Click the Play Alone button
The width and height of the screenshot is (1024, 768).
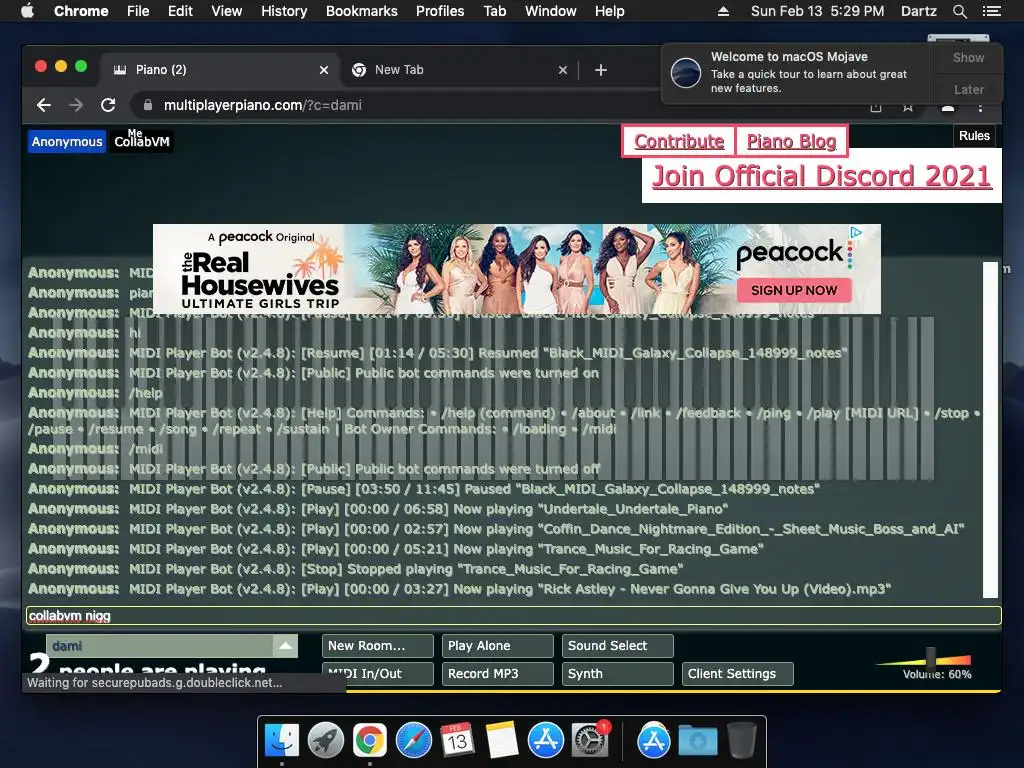pos(498,646)
